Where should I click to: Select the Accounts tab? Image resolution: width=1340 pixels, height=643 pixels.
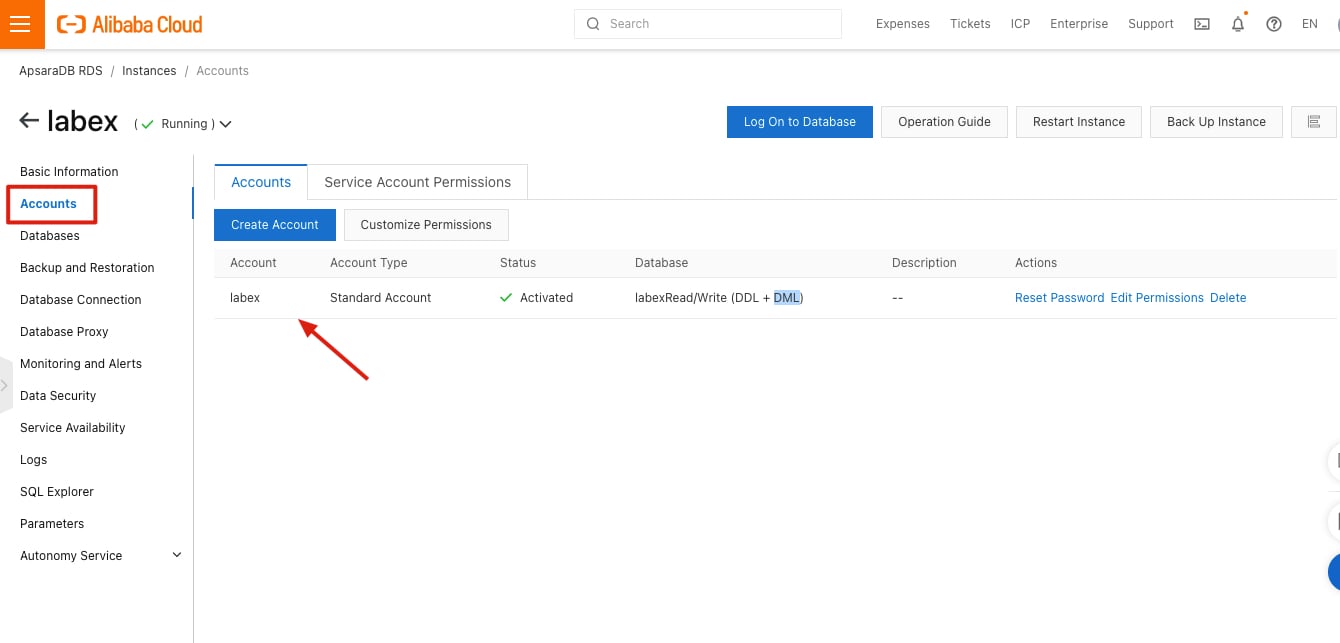pyautogui.click(x=261, y=182)
